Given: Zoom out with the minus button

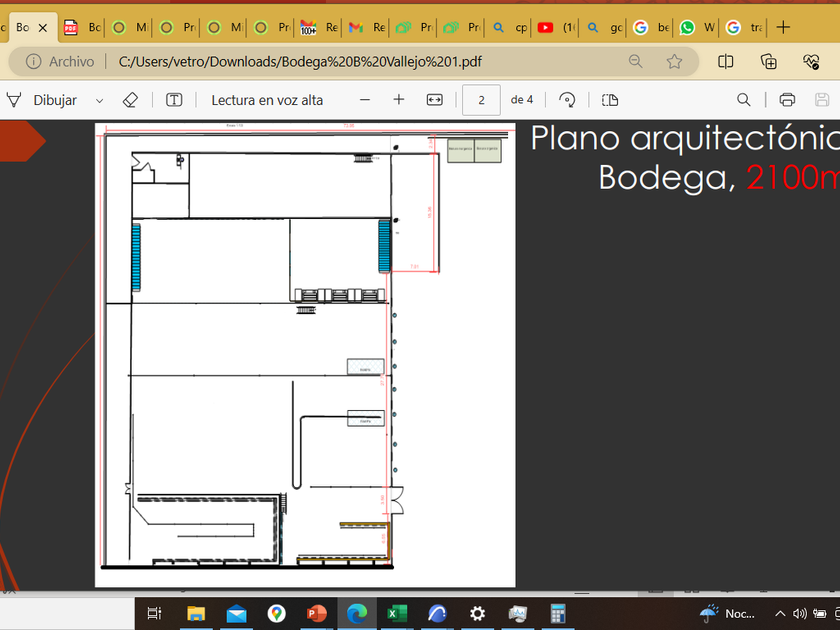Looking at the screenshot, I should point(365,100).
